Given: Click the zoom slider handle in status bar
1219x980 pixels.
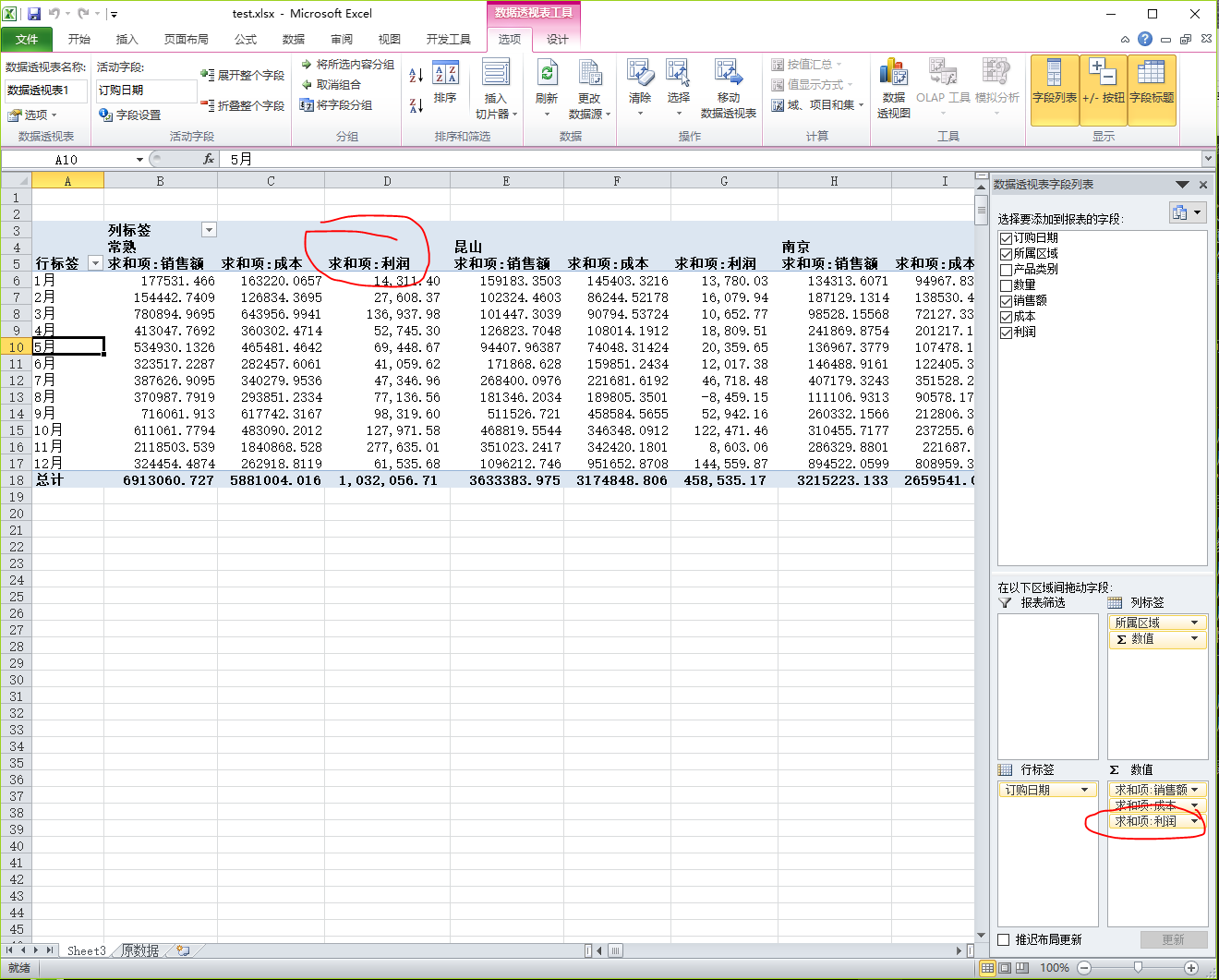Looking at the screenshot, I should (1138, 967).
